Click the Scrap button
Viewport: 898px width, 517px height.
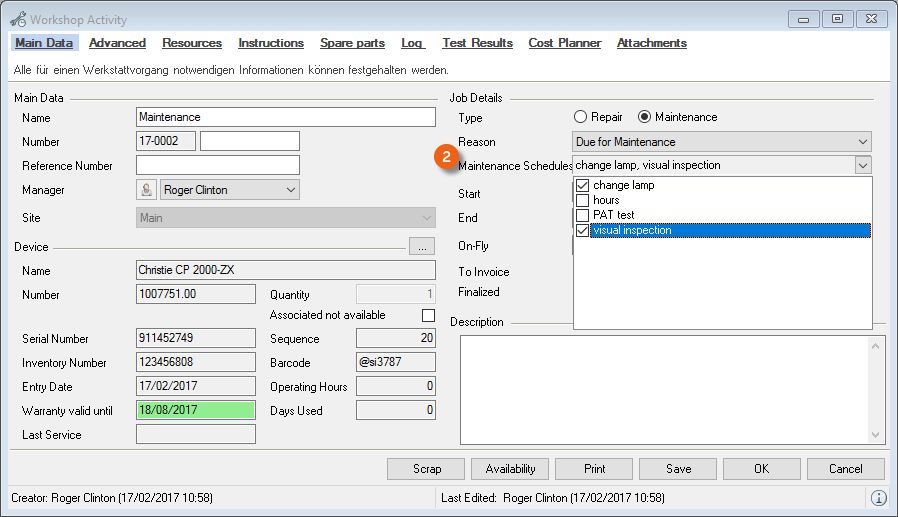click(426, 469)
